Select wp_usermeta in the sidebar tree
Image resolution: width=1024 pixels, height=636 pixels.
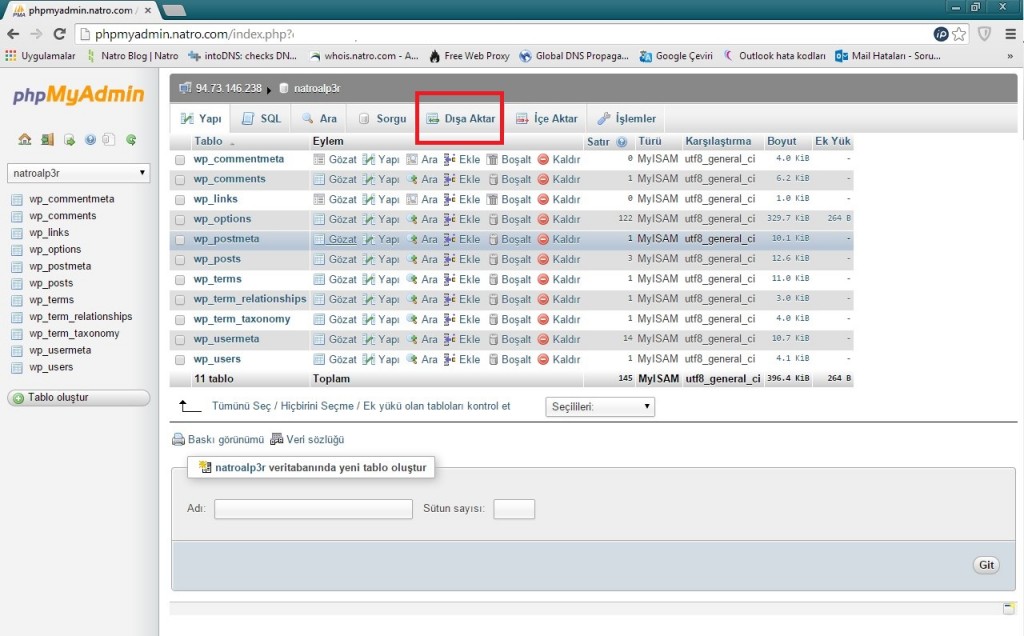click(60, 350)
